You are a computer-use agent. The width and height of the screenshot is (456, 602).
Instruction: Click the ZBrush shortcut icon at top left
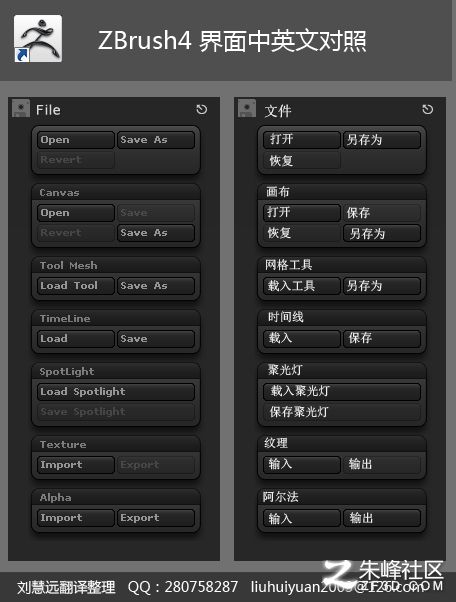[x=38, y=38]
